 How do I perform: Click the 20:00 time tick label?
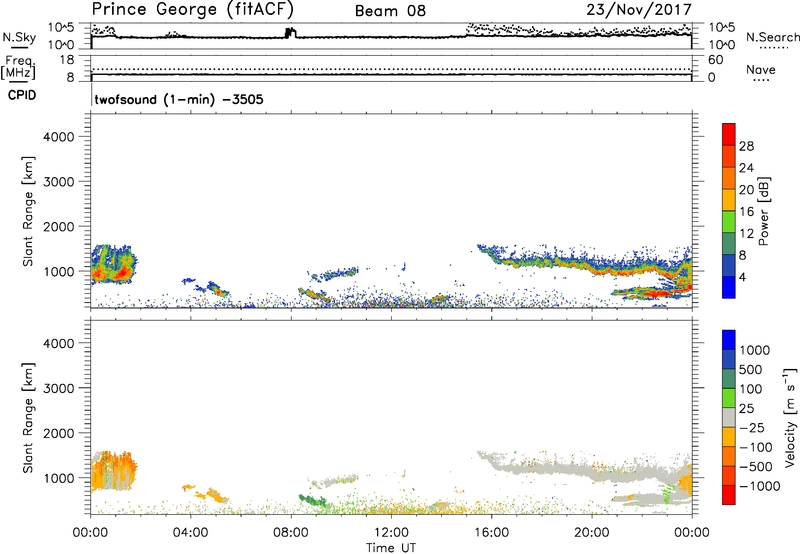tap(591, 533)
